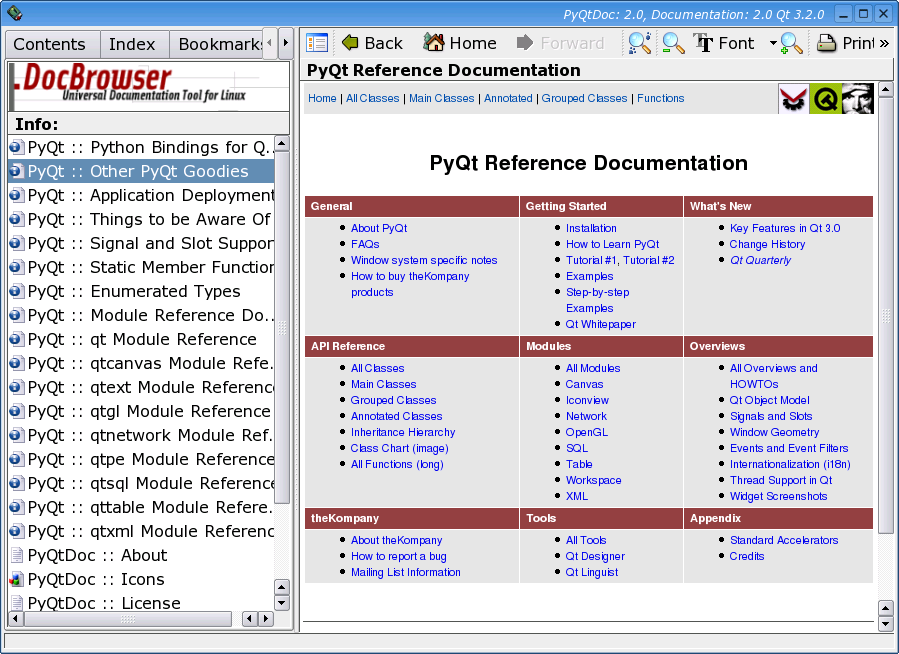Zoom out with the minus magnifier icon
Screen dimensions: 899x654
tap(673, 43)
